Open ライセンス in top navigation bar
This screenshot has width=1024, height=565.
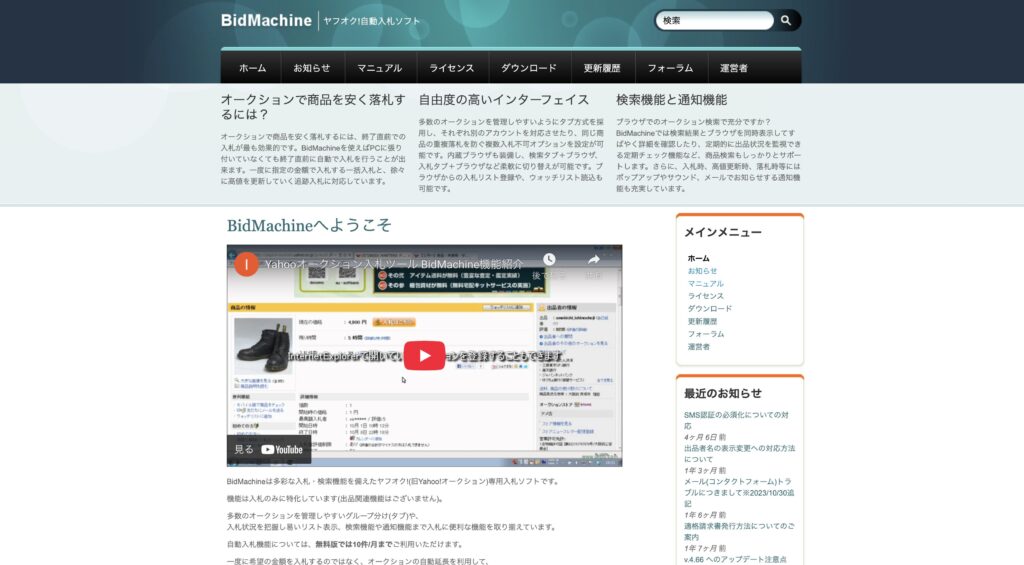(x=451, y=68)
